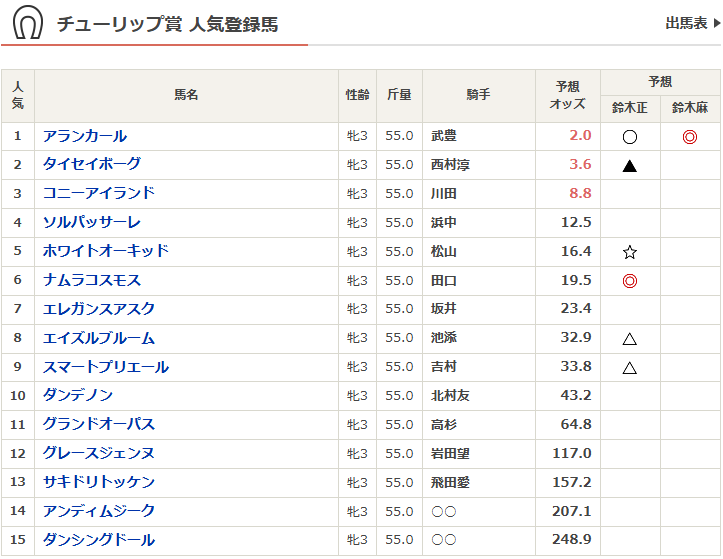Click the double-circle mark in アランカール's 鈴木麻 column
The height and width of the screenshot is (559, 723).
tap(689, 136)
